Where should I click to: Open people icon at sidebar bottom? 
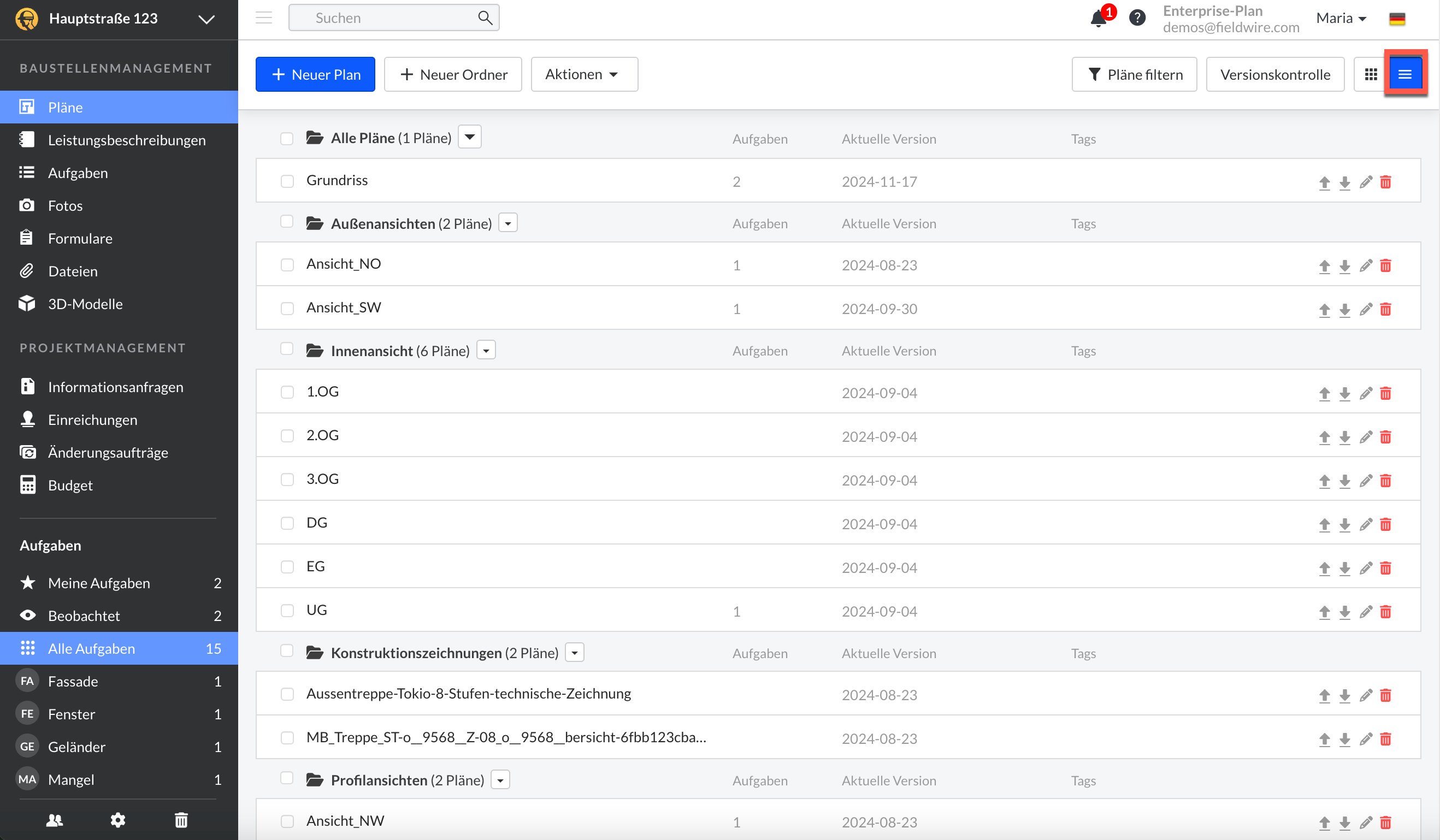54,820
